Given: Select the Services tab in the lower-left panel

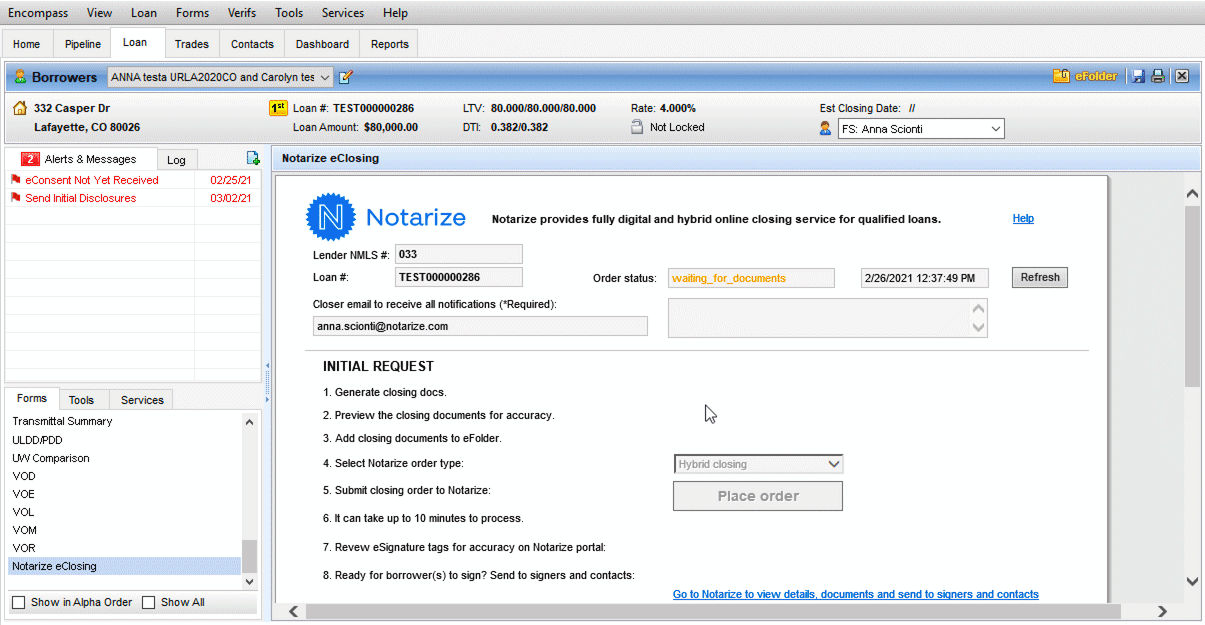Looking at the screenshot, I should (142, 400).
